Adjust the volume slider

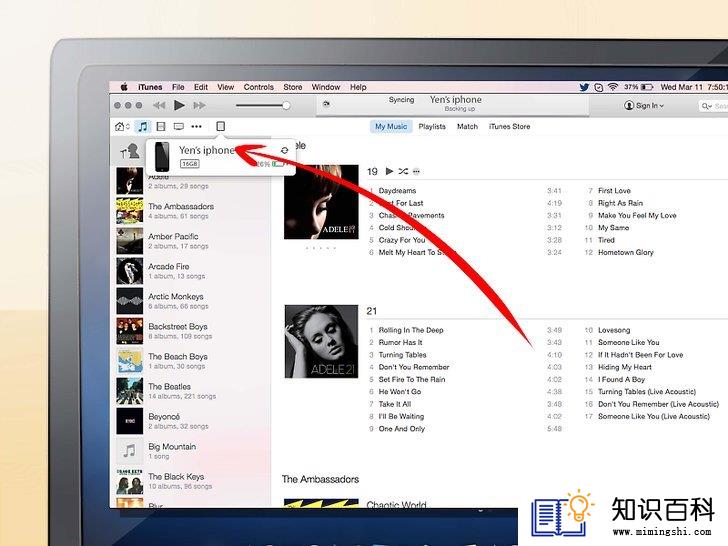tap(263, 105)
